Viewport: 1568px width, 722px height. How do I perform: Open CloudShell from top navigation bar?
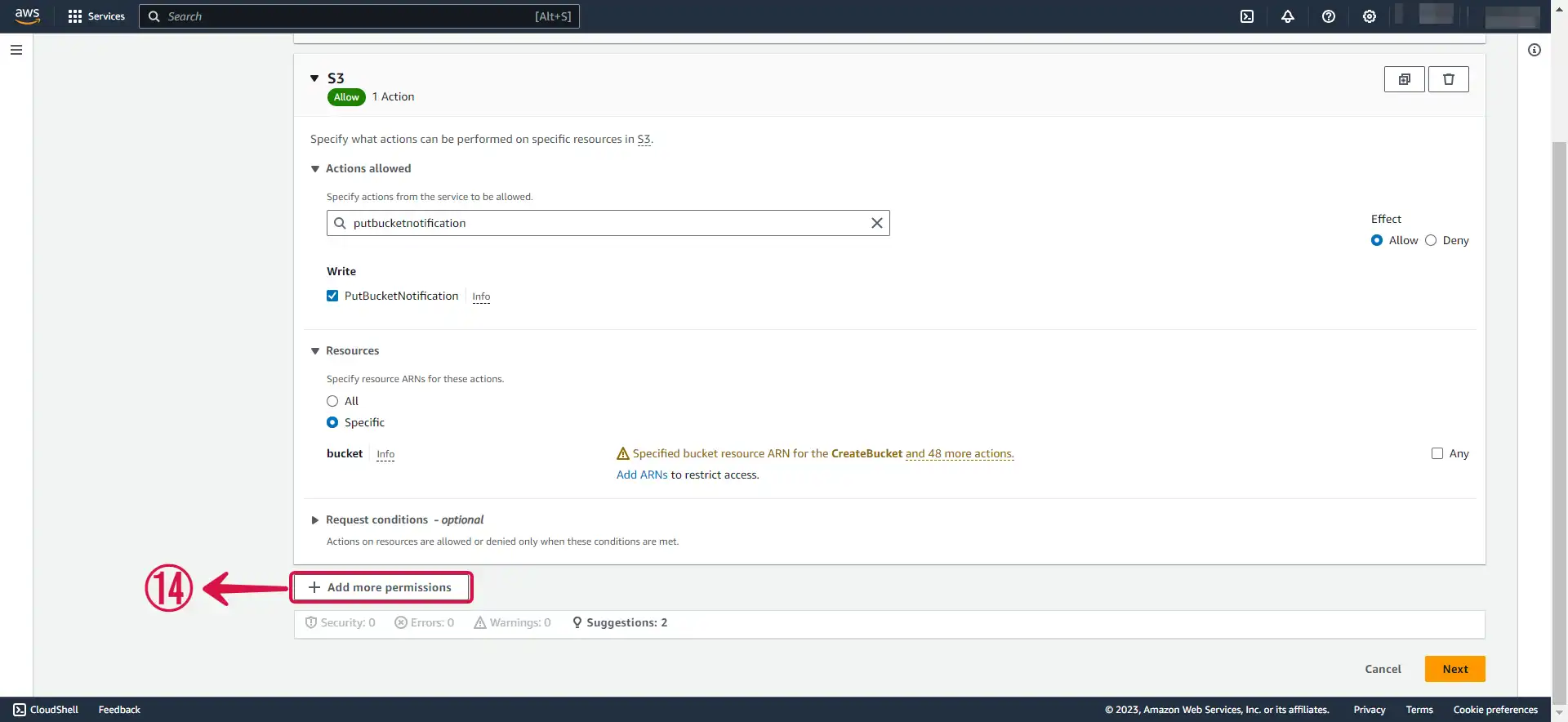coord(1247,16)
